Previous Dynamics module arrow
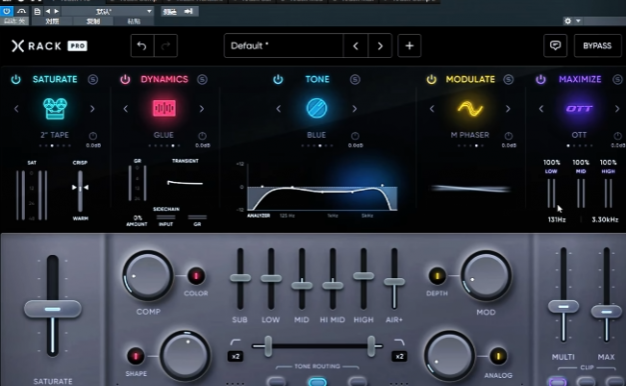 tap(126, 109)
